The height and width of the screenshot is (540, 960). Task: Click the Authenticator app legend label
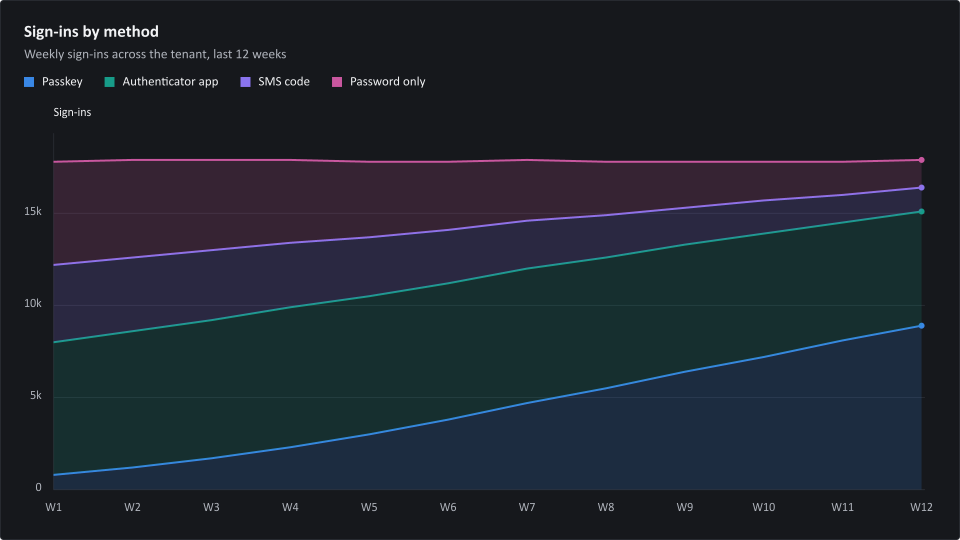point(170,82)
